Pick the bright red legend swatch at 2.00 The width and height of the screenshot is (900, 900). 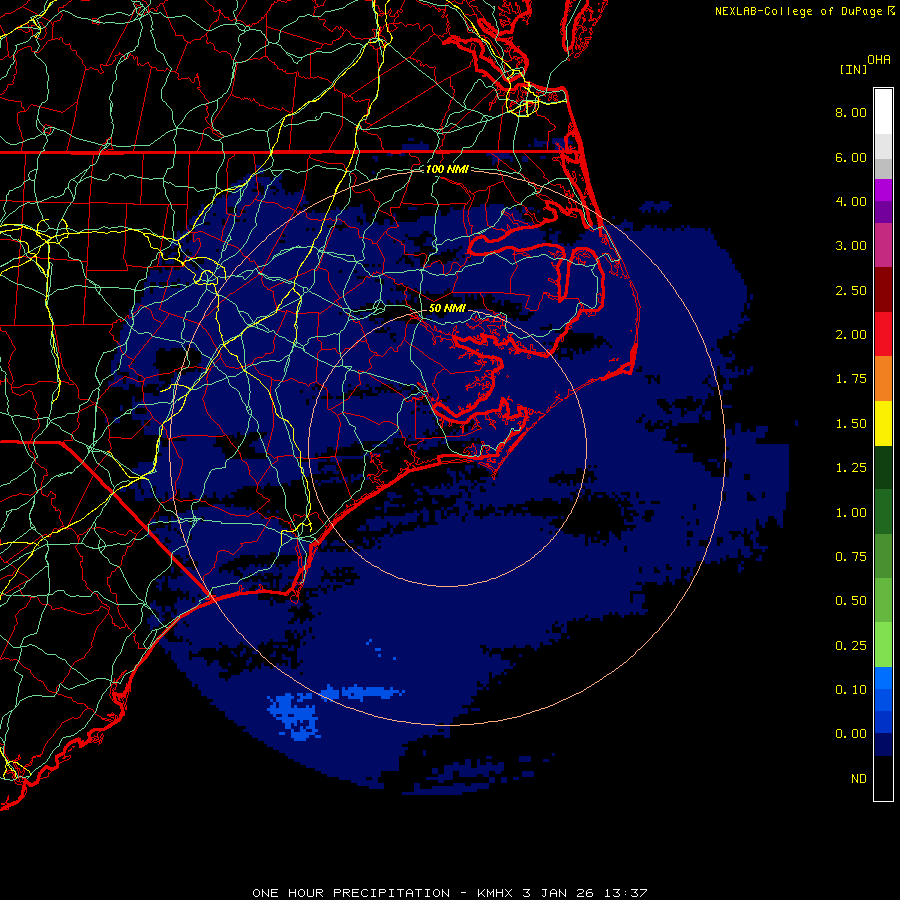click(x=883, y=334)
